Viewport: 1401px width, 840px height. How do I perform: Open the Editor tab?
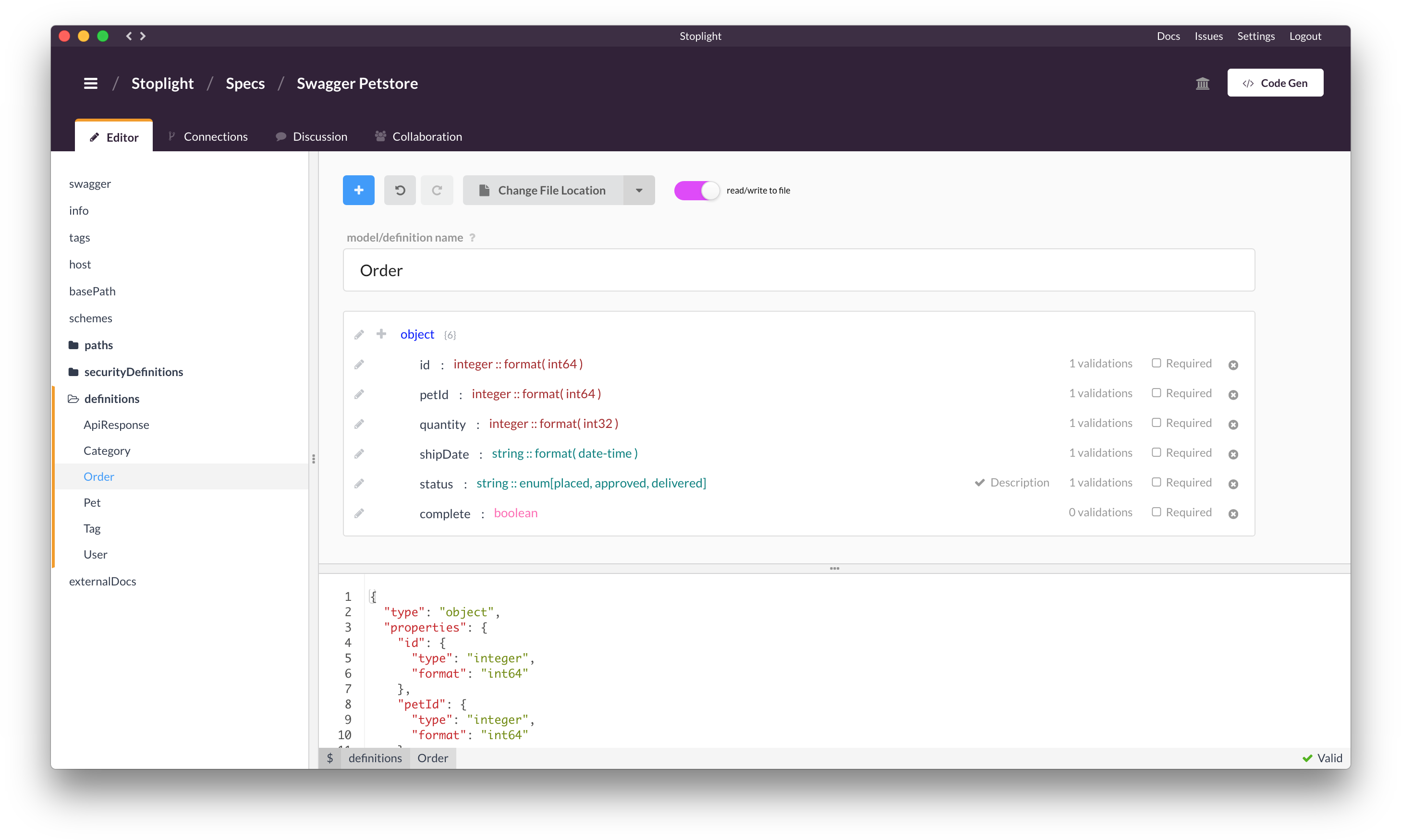pyautogui.click(x=114, y=137)
